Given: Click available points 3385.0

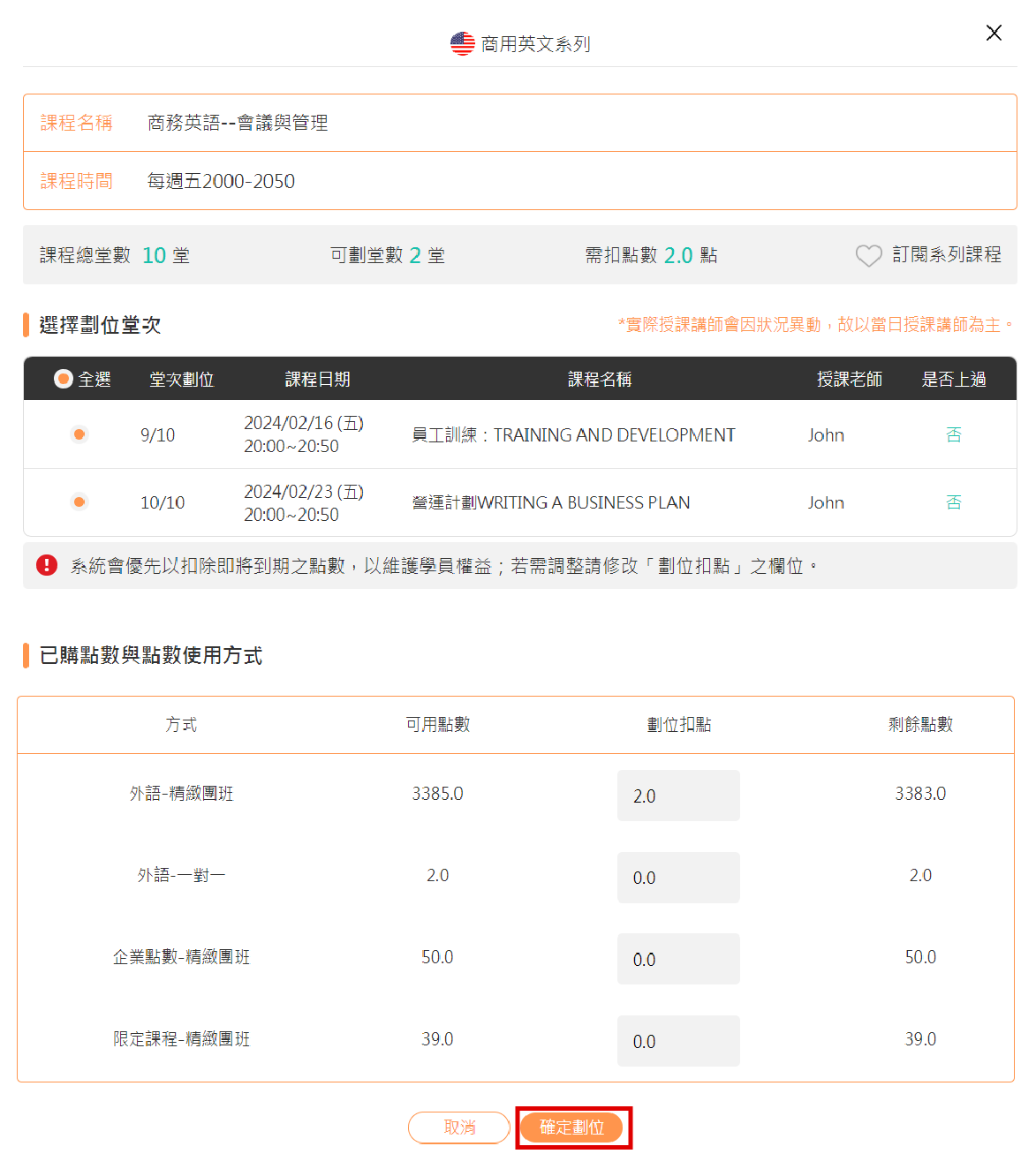Looking at the screenshot, I should coord(437,793).
